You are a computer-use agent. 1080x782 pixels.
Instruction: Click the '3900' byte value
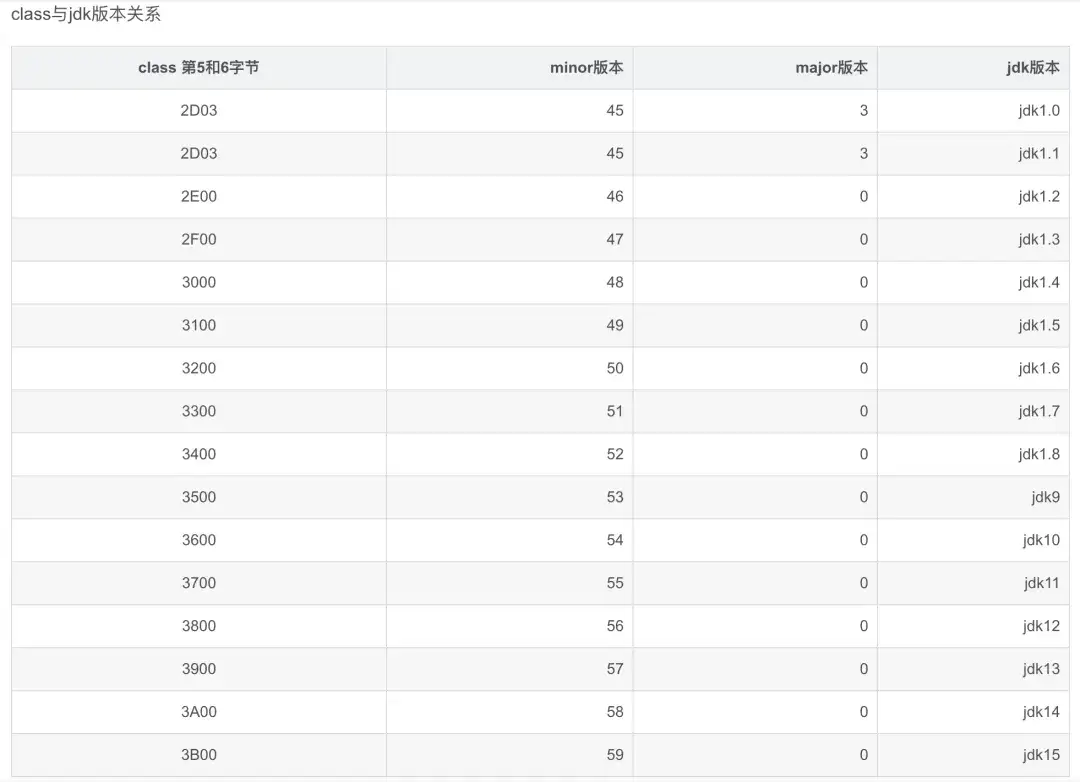(198, 669)
